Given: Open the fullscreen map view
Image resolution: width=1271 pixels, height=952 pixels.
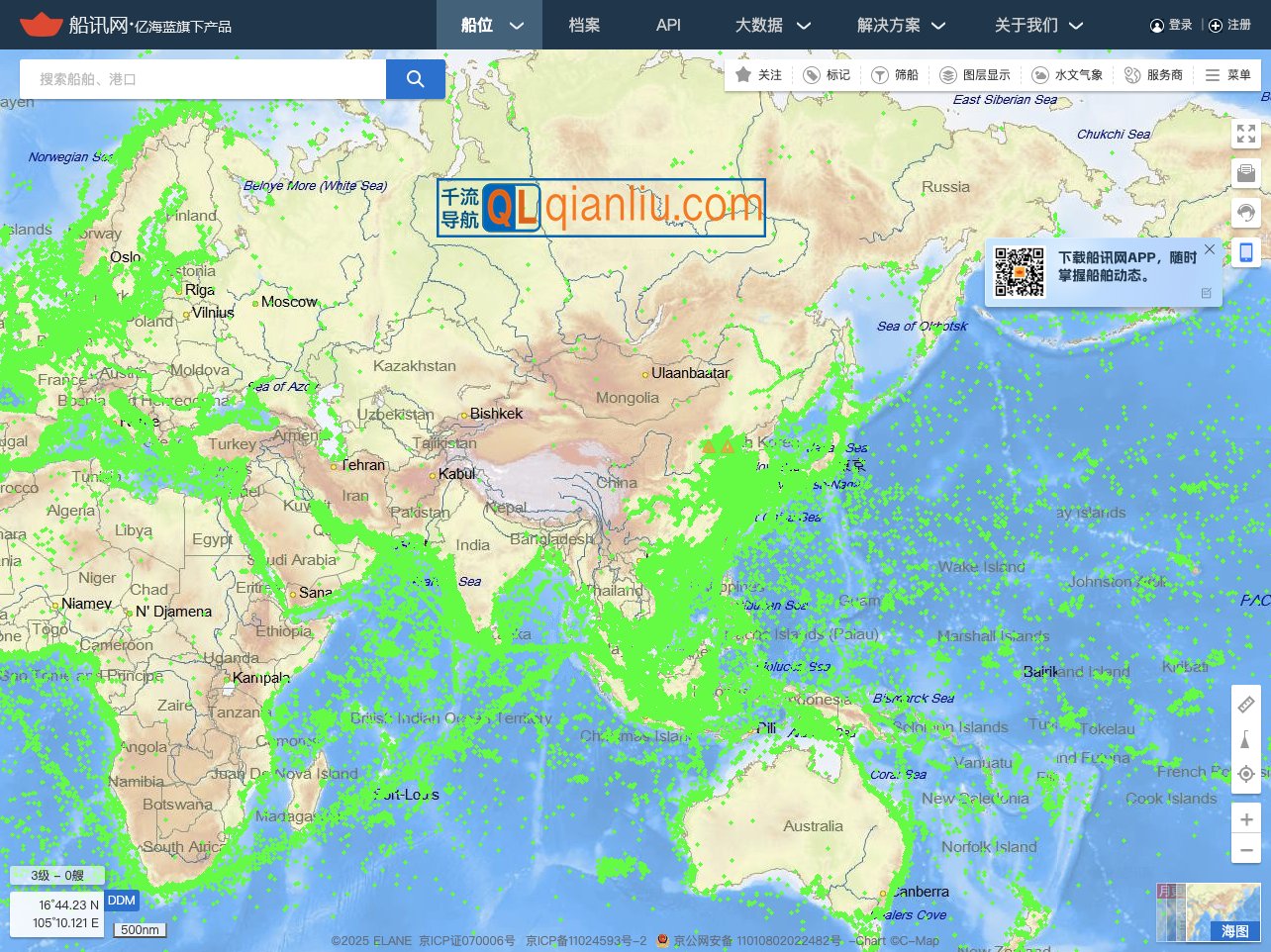Looking at the screenshot, I should pos(1246,134).
